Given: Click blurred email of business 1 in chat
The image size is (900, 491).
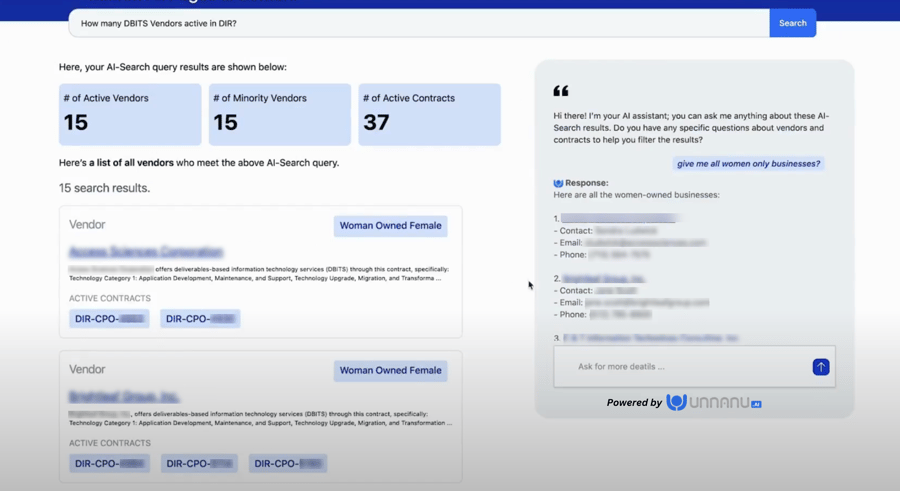Looking at the screenshot, I should tap(645, 243).
